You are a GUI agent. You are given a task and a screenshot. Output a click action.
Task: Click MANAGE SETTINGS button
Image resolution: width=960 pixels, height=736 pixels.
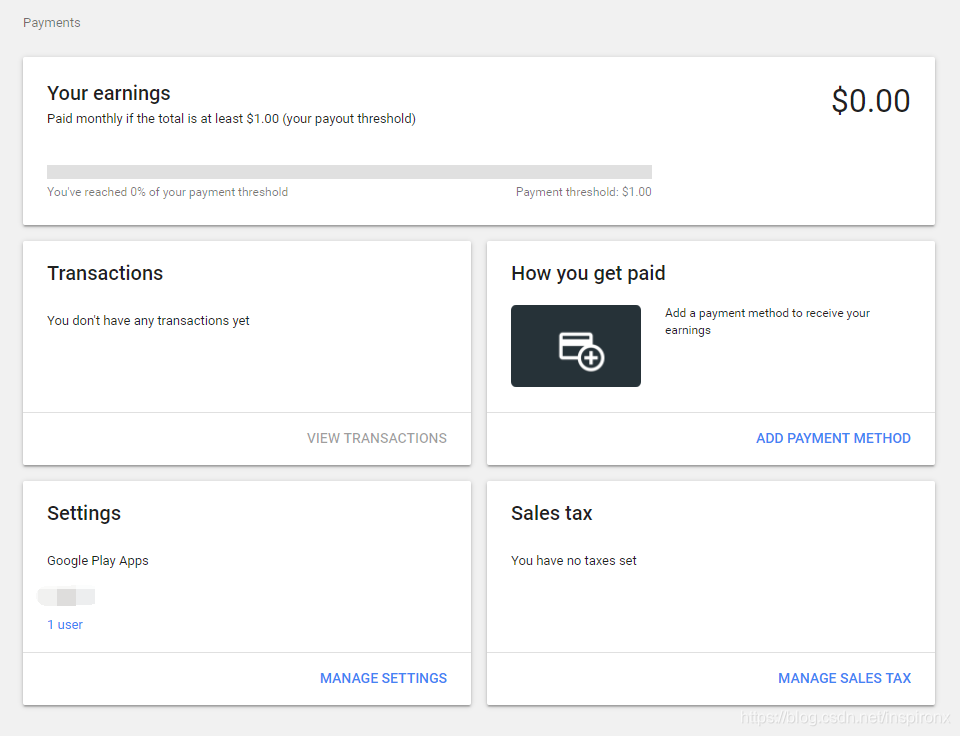[383, 678]
